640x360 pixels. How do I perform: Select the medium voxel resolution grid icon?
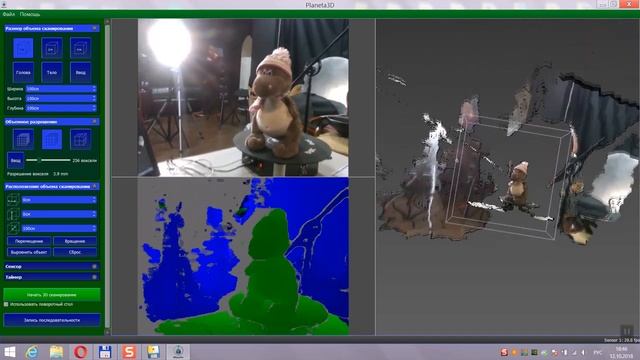point(52,140)
